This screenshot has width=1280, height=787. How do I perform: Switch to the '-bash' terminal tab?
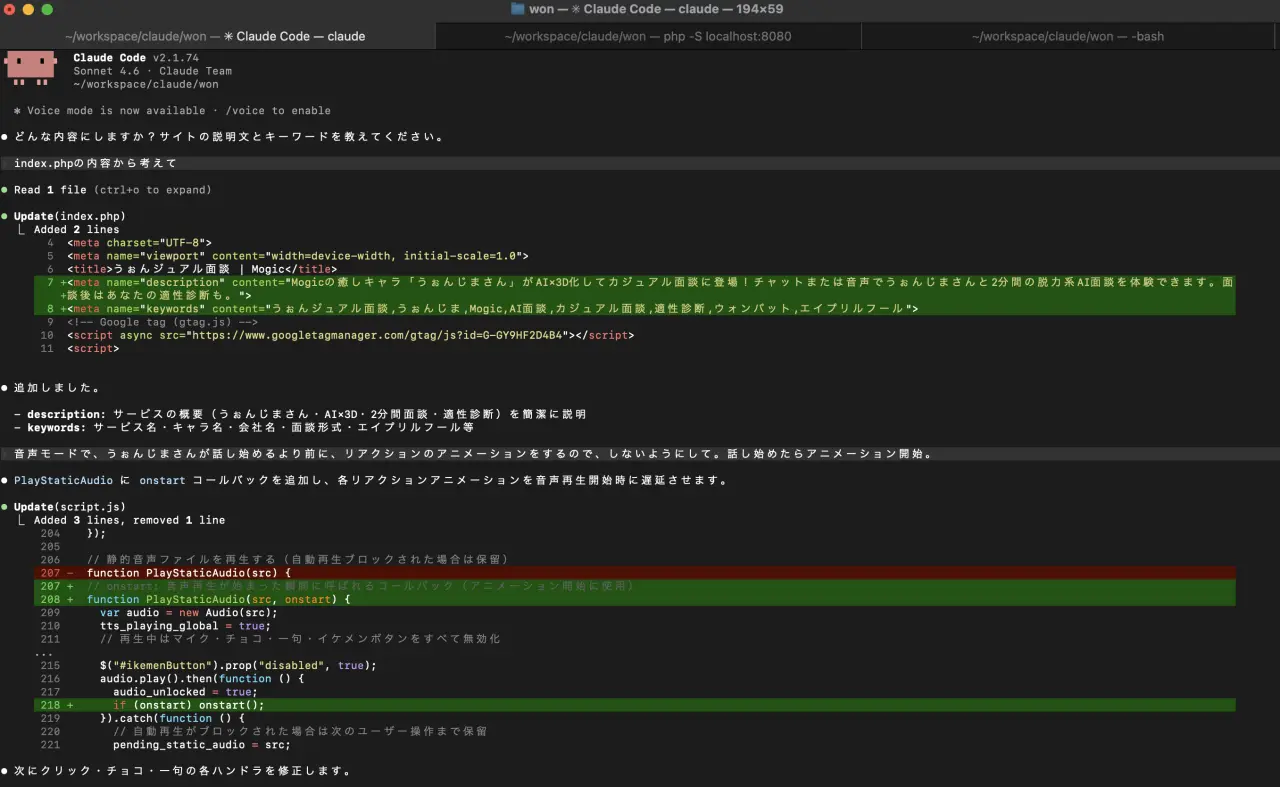1067,36
